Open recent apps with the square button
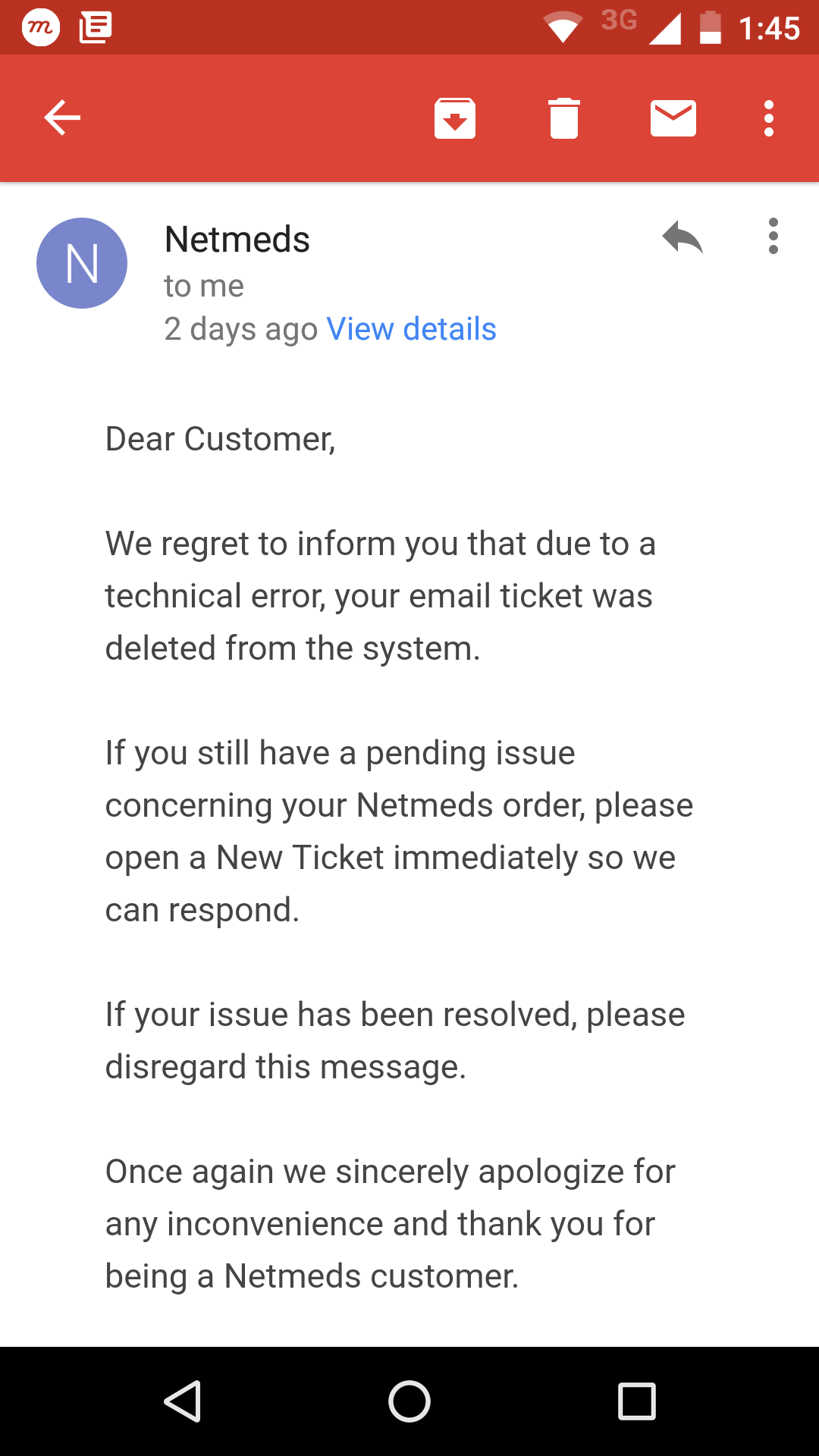This screenshot has height=1456, width=819. pos(636,1401)
